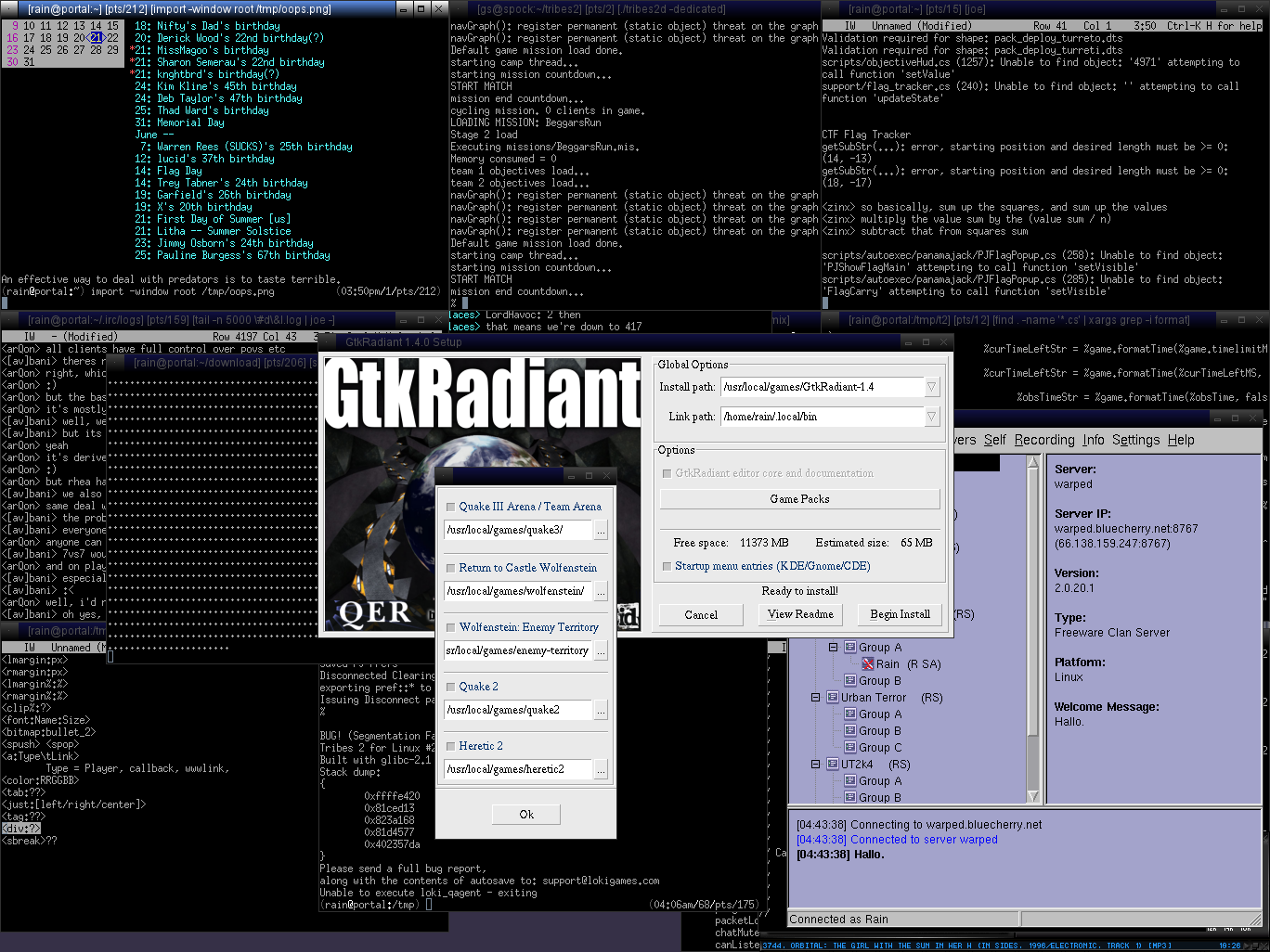This screenshot has width=1270, height=952.
Task: Click the channel tree vertical scrollbar thumb
Action: pos(1033,603)
